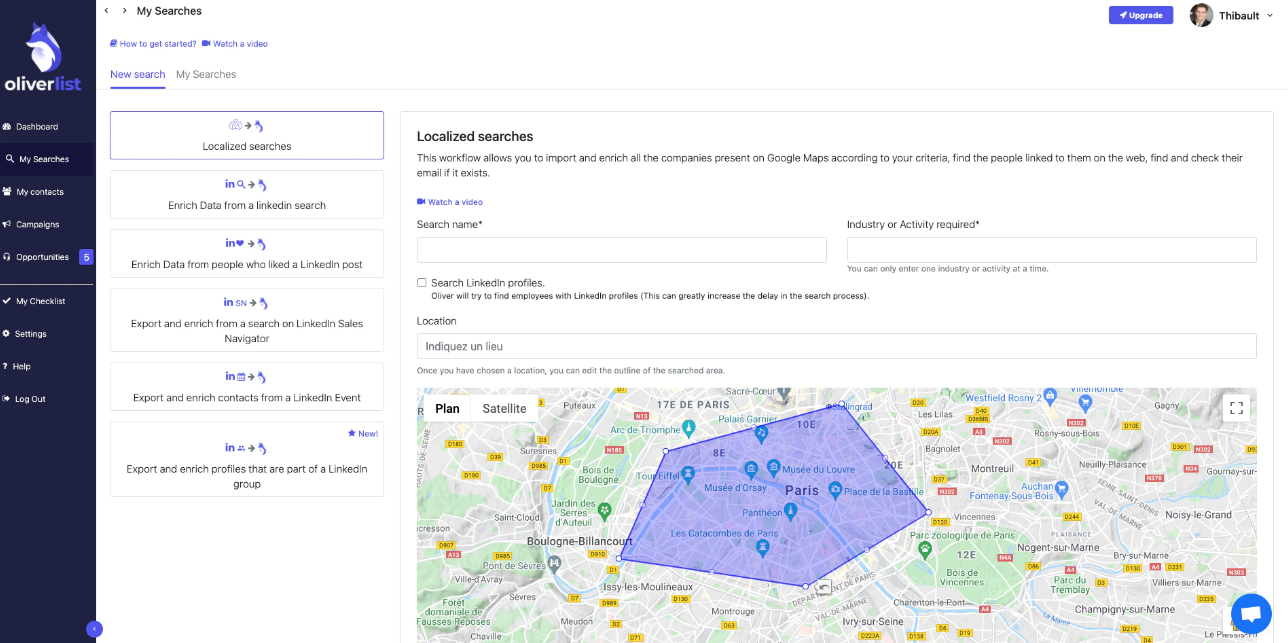
Task: Select the Plan map view
Action: pyautogui.click(x=447, y=408)
